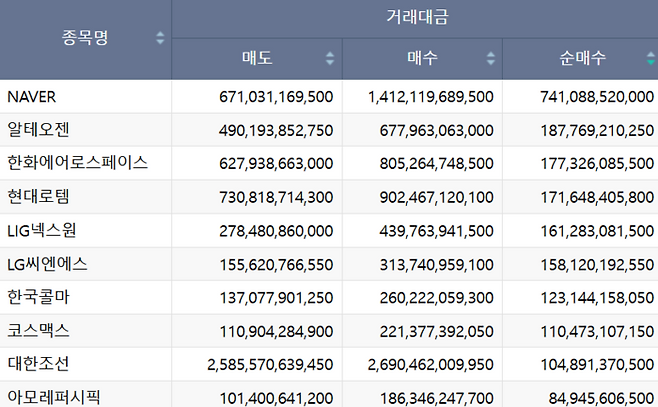
Task: Select 한국콜마 sell value 137,077,901,250
Action: 277,298
